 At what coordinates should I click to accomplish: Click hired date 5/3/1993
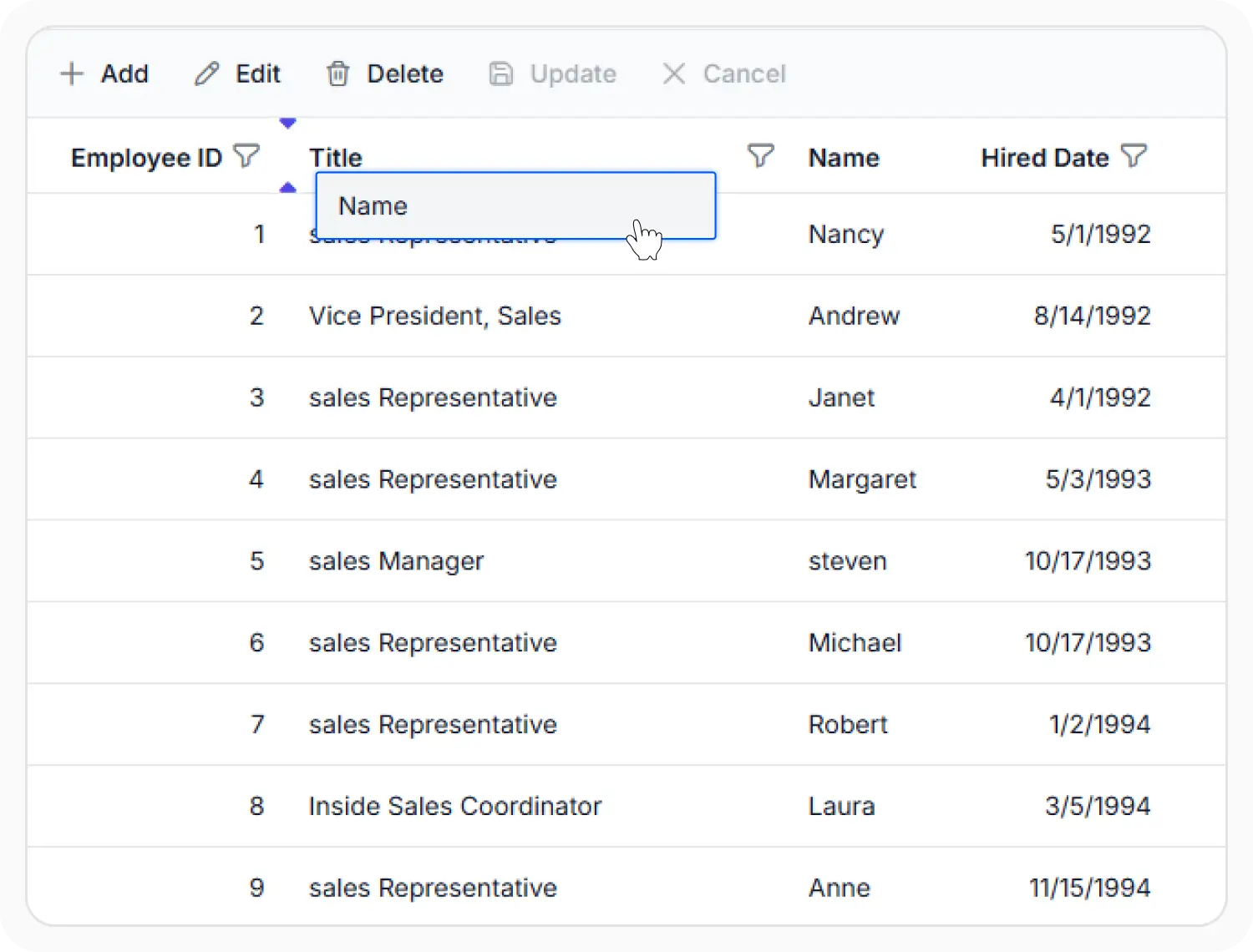1098,479
